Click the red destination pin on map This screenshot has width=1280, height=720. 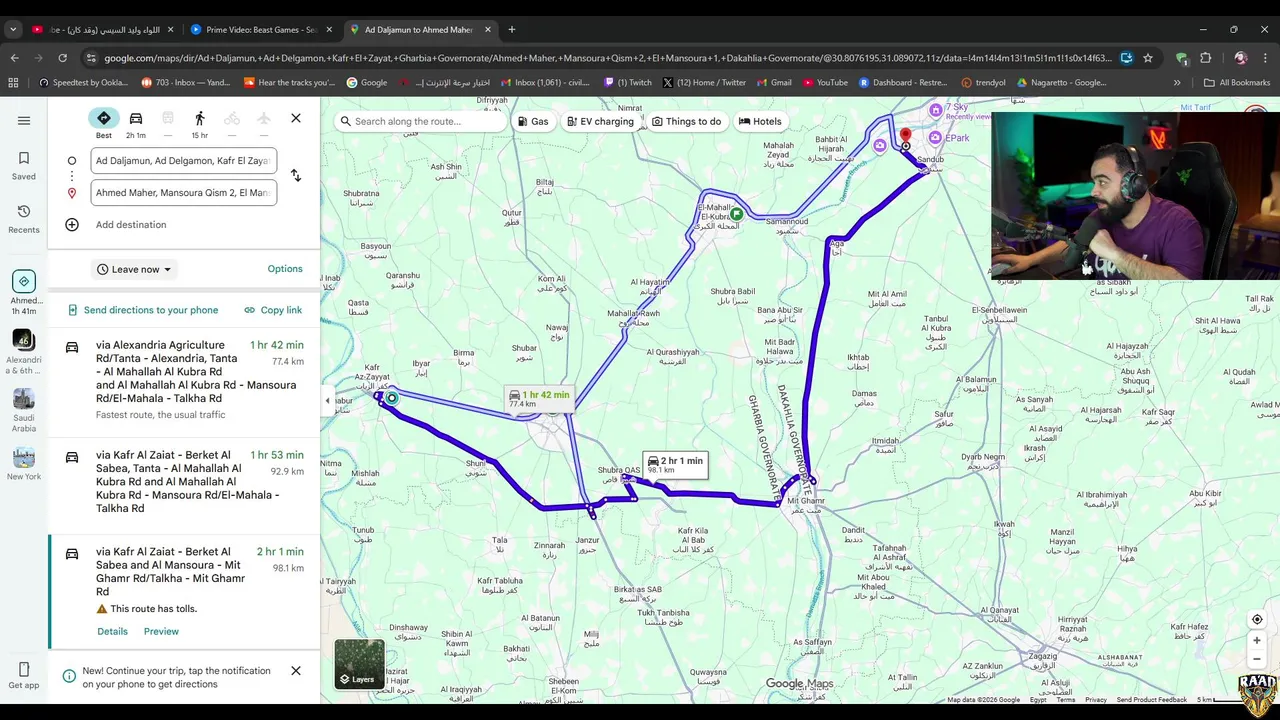click(905, 137)
